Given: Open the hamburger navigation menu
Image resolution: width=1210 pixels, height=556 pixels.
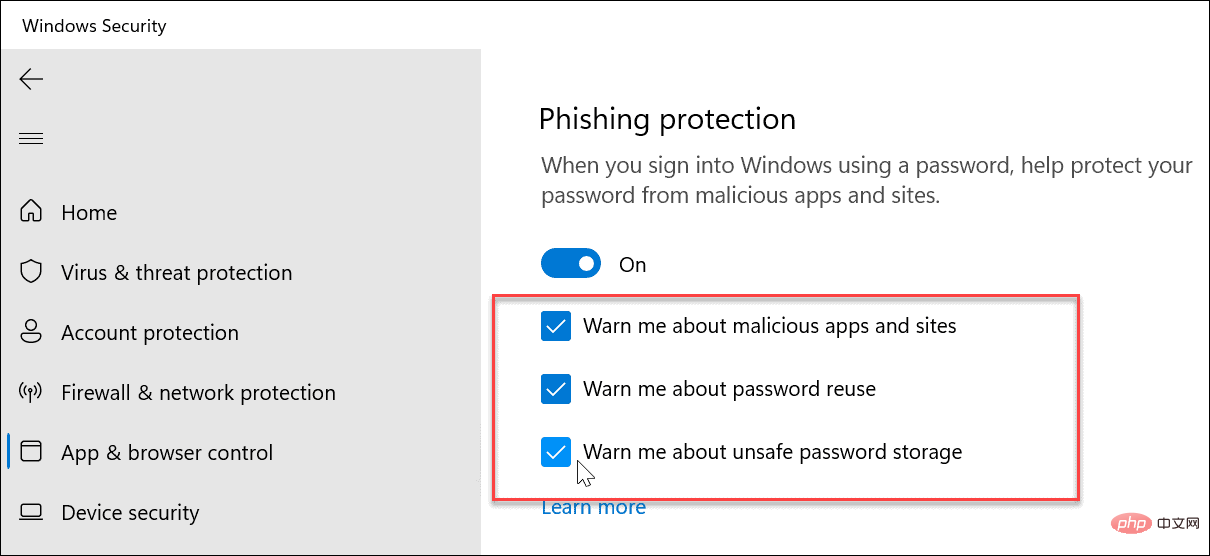Looking at the screenshot, I should 31,139.
